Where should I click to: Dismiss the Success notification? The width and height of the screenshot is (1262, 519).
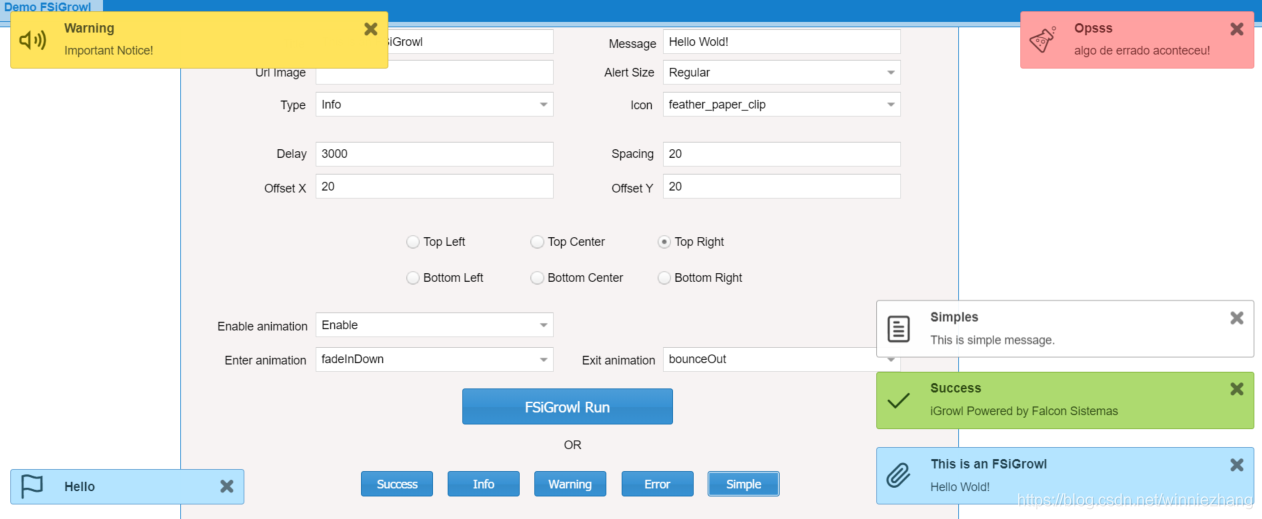pyautogui.click(x=1237, y=389)
